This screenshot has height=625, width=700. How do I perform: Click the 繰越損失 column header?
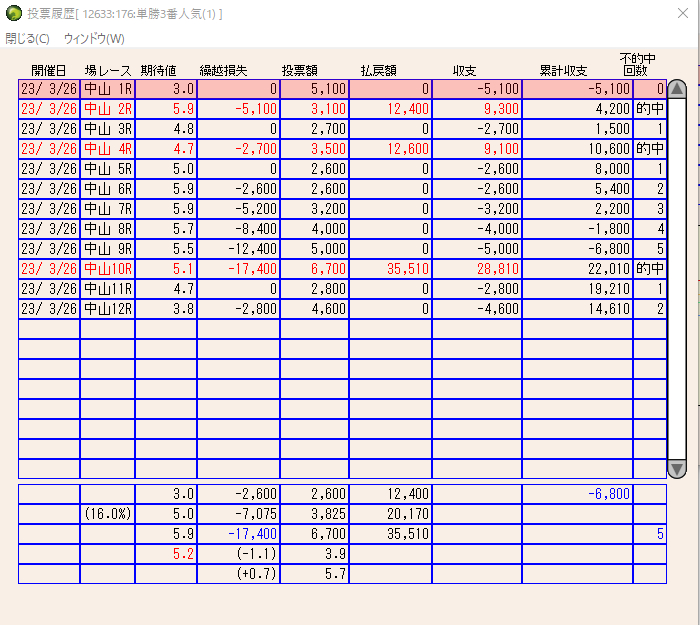[223, 71]
